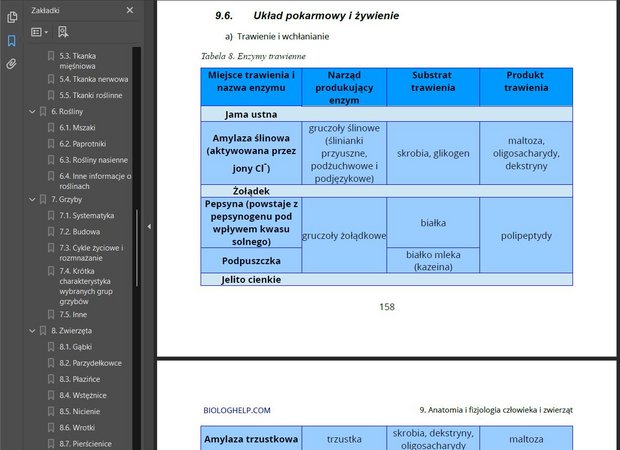
Task: Click bookmark icon next to 8.5. Nicienie
Action: pyautogui.click(x=51, y=412)
